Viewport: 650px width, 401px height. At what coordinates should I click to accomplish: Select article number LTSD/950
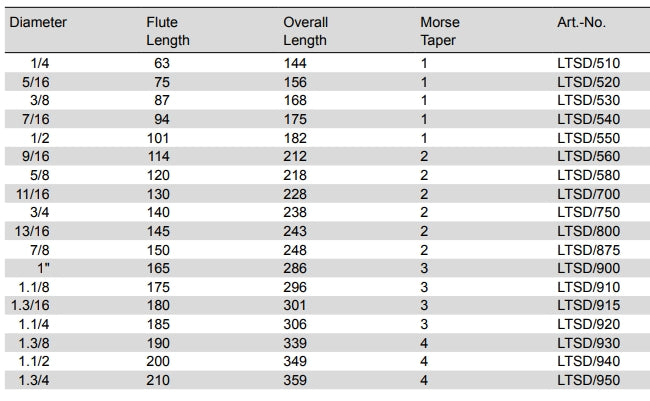pyautogui.click(x=588, y=380)
